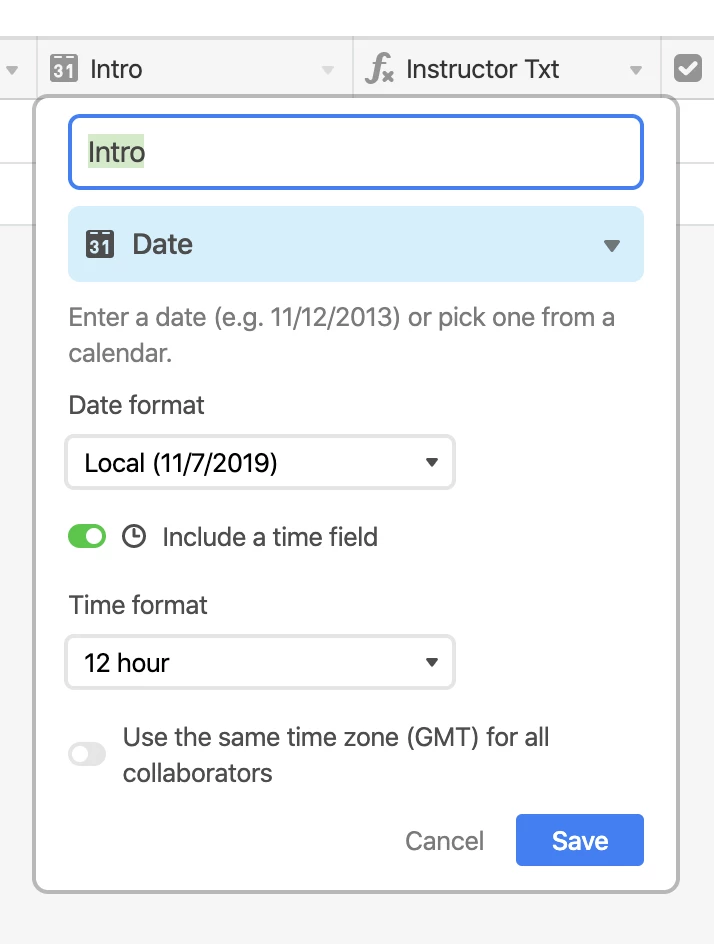The width and height of the screenshot is (714, 944).
Task: Click the checkbox field icon in rightmost column header
Action: (x=687, y=70)
